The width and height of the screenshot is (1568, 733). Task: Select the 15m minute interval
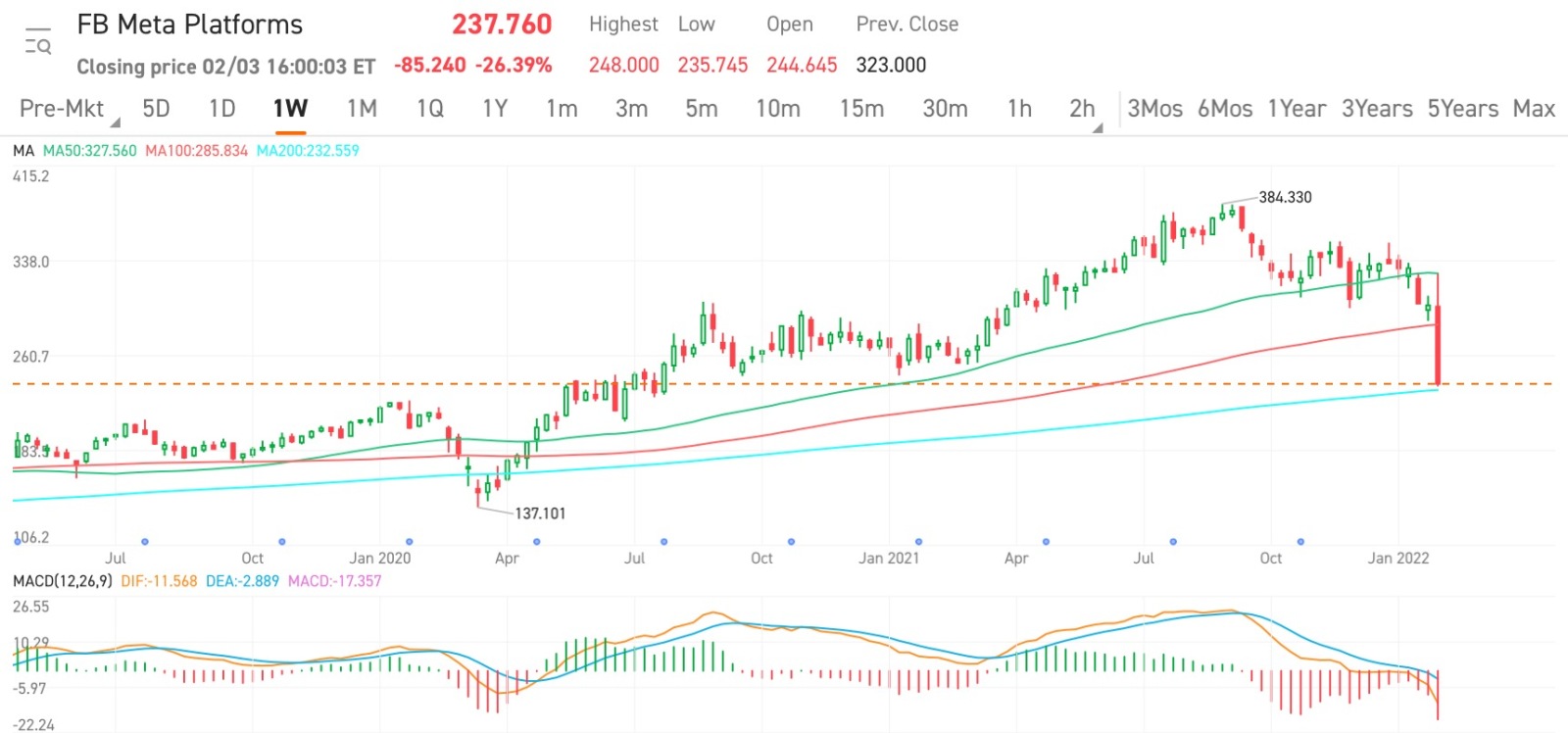[861, 109]
